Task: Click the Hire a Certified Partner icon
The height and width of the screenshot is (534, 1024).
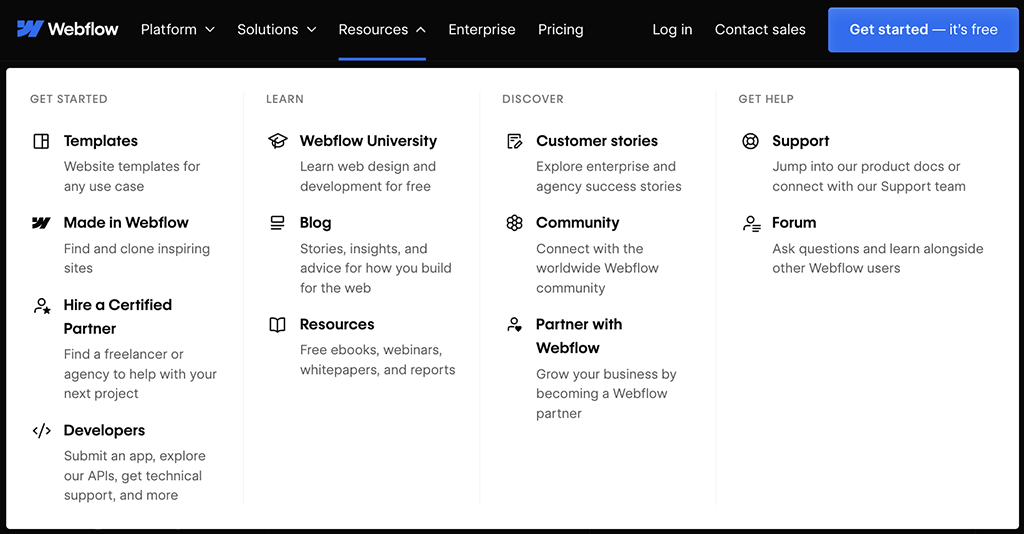Action: tap(42, 306)
